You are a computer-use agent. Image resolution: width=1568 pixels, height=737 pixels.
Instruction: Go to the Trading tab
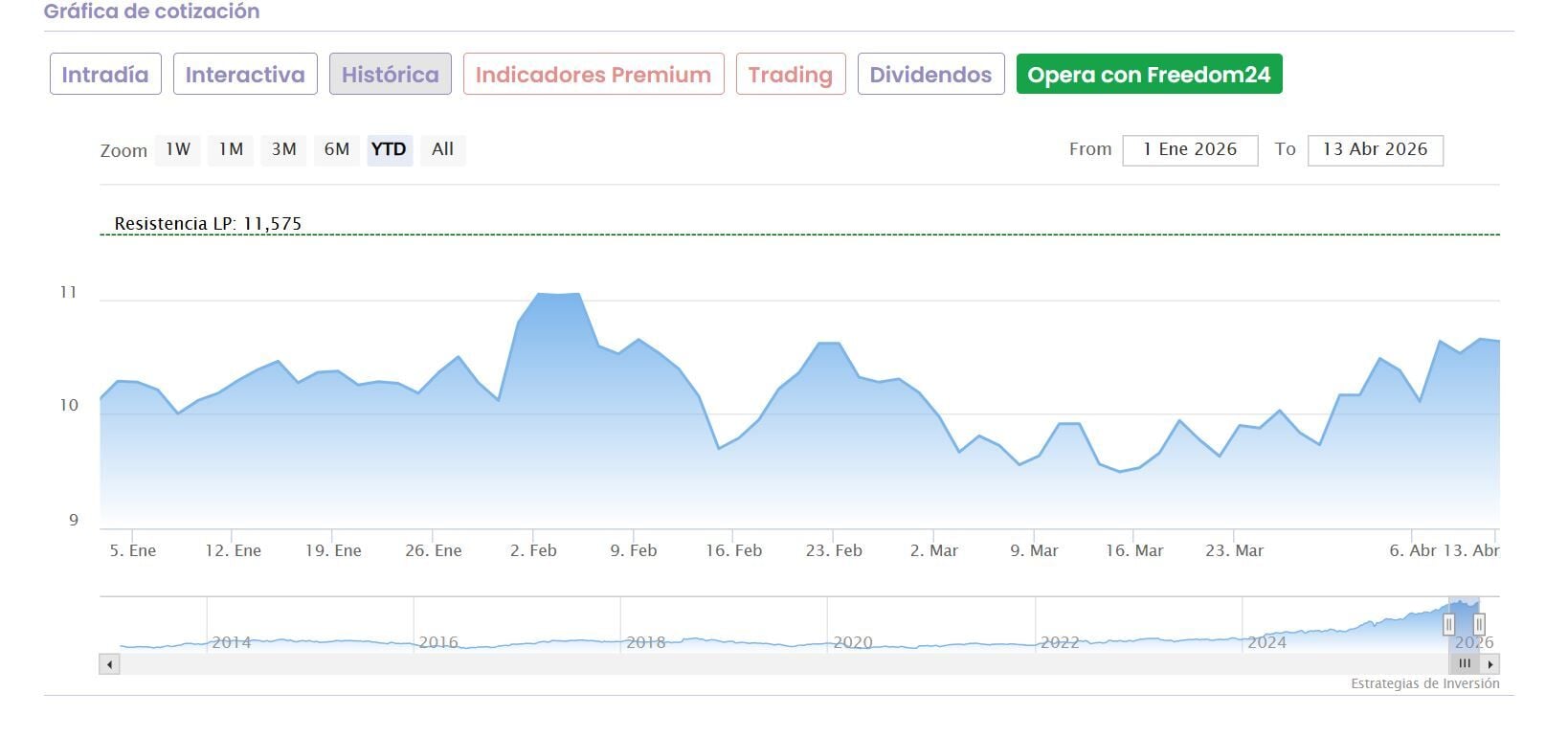790,75
